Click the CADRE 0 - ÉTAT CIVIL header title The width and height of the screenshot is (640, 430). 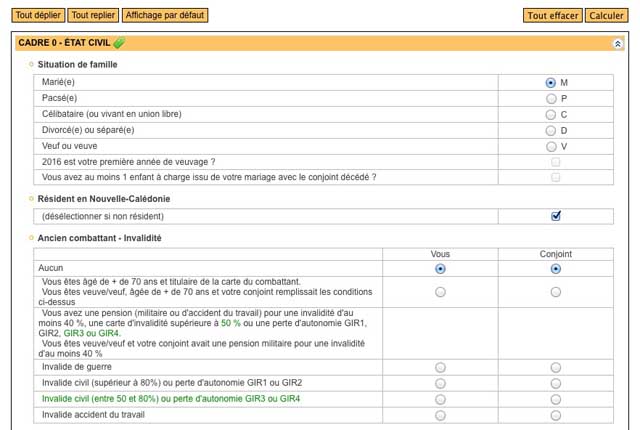click(x=65, y=44)
